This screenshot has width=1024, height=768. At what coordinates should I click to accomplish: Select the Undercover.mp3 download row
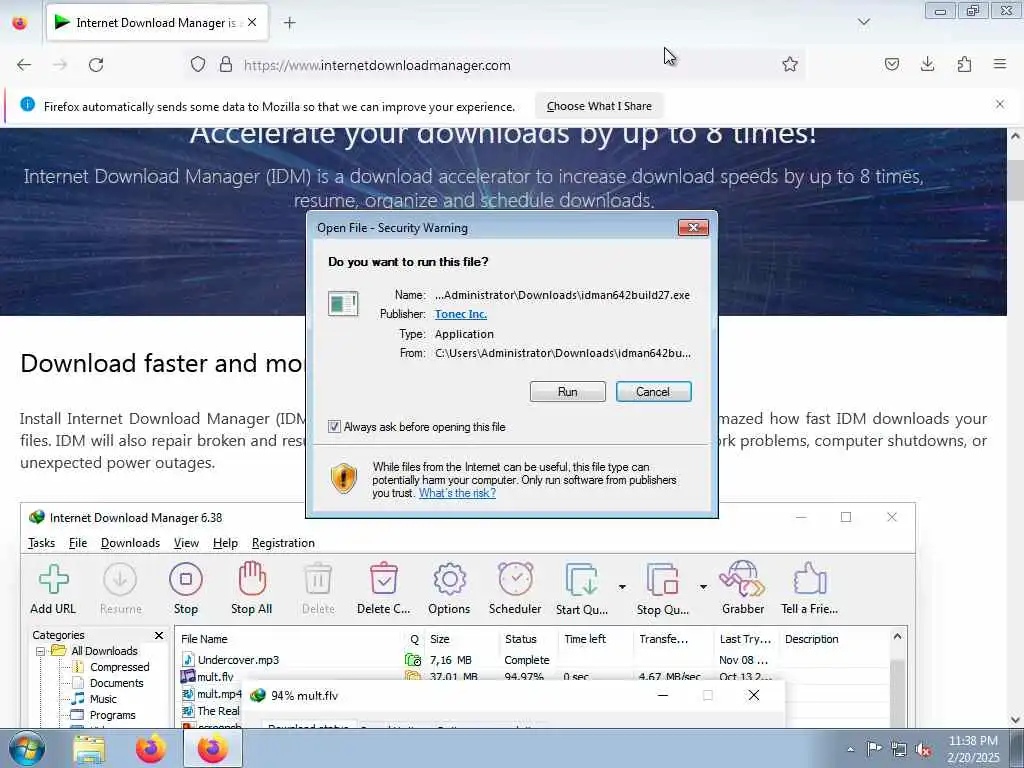[x=532, y=660]
